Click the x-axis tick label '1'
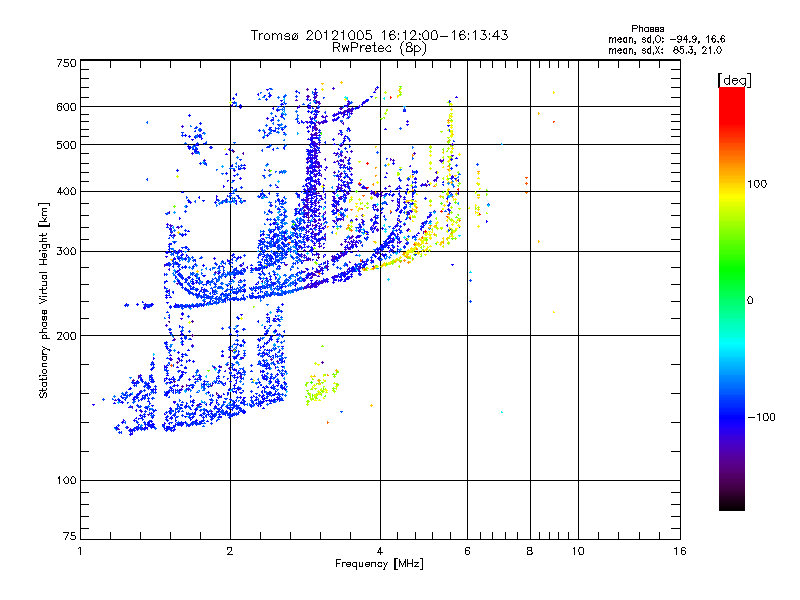 [80, 551]
